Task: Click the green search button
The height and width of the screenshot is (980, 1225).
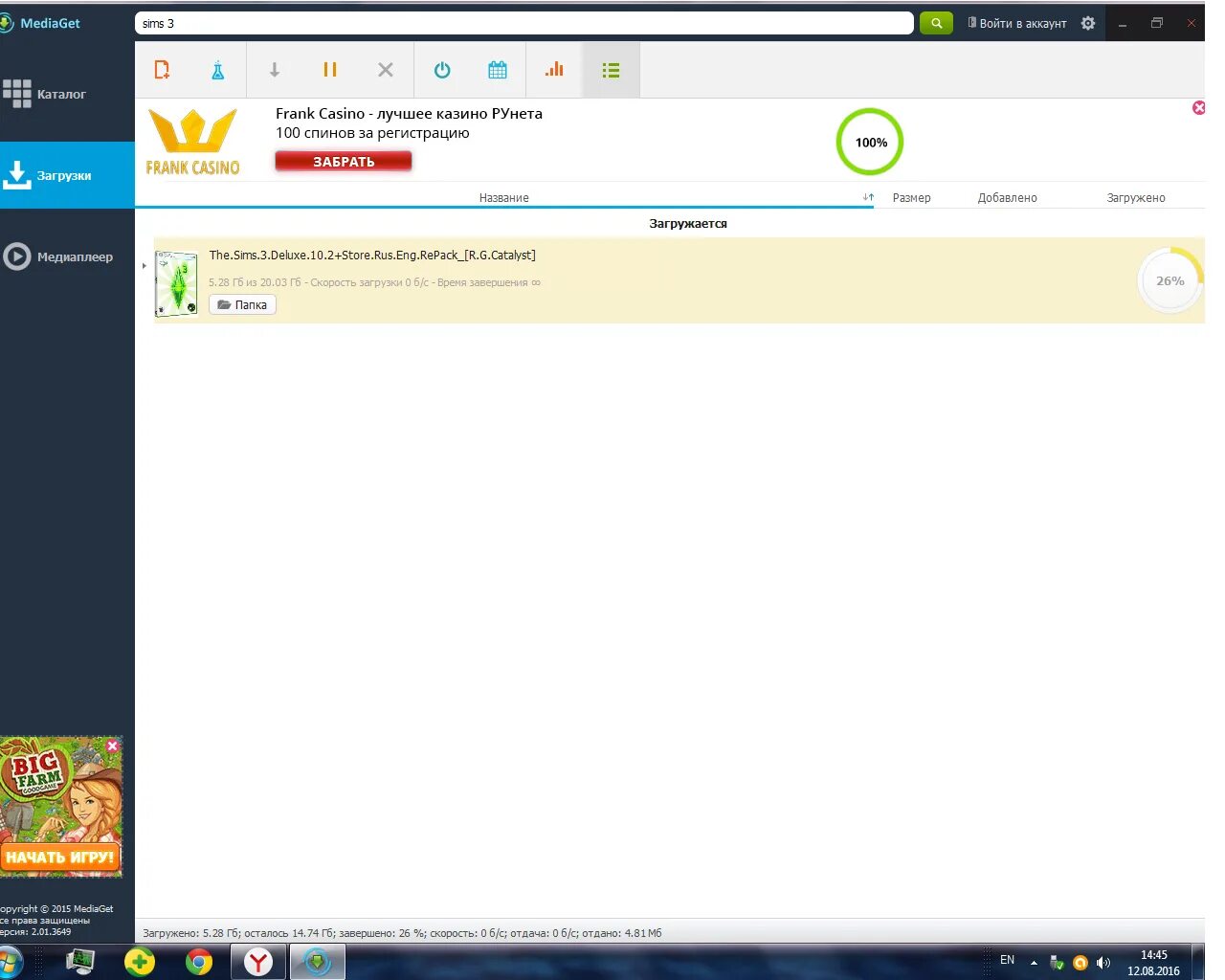Action: (x=936, y=23)
